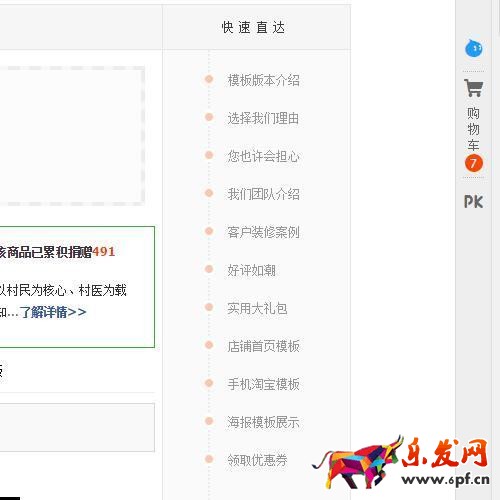View 客户装修案例
Viewport: 500px width, 500px height.
click(x=263, y=232)
